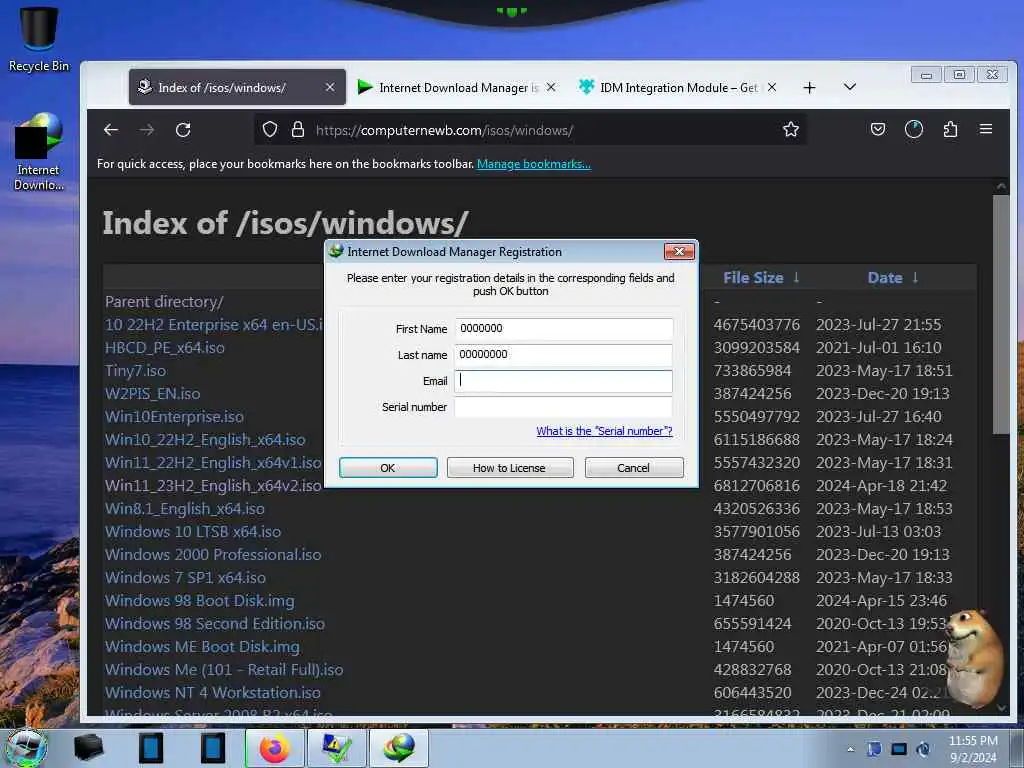Open Windows NT 4 Workstation.iso link
The width and height of the screenshot is (1024, 768).
(x=213, y=692)
